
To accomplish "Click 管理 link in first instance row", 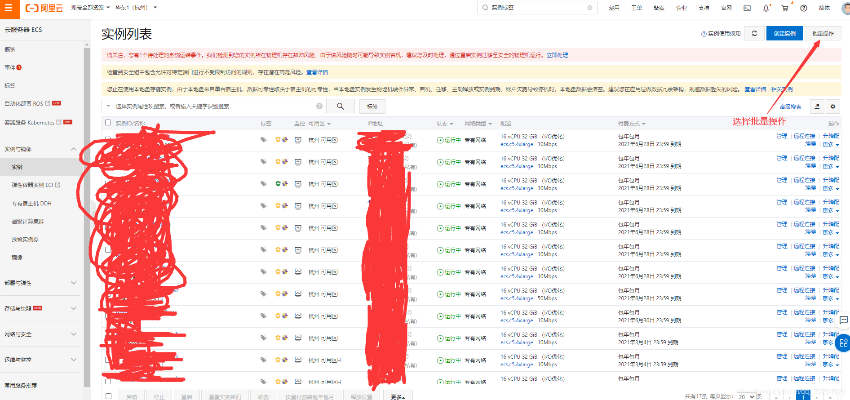I will click(782, 136).
